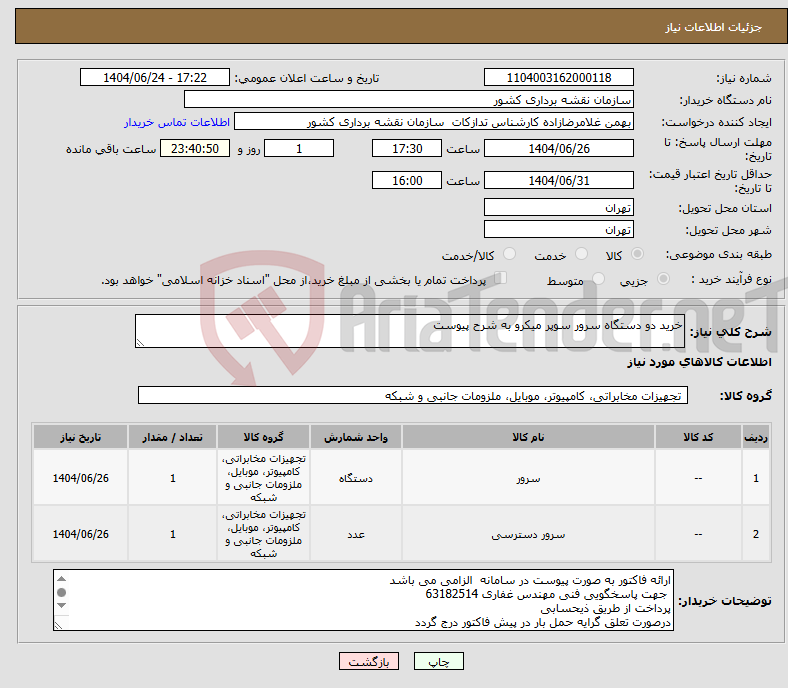Click the چاپ print button
This screenshot has height=688, width=788.
[439, 661]
